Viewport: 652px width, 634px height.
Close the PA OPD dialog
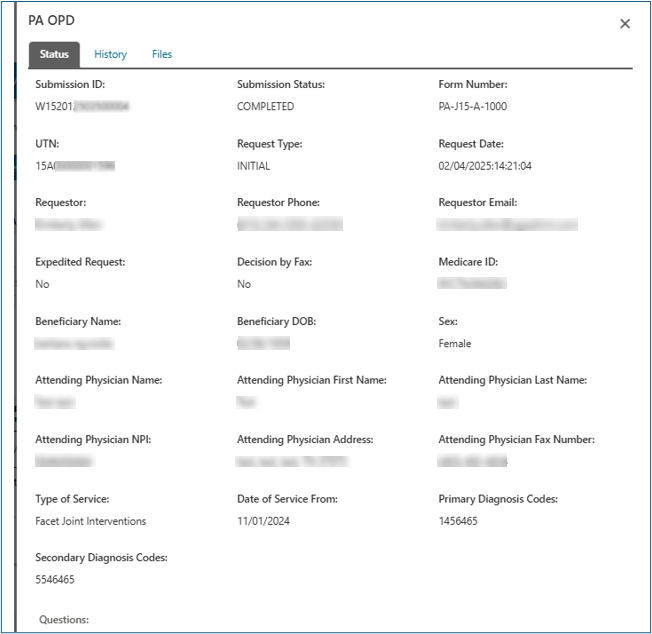[625, 24]
